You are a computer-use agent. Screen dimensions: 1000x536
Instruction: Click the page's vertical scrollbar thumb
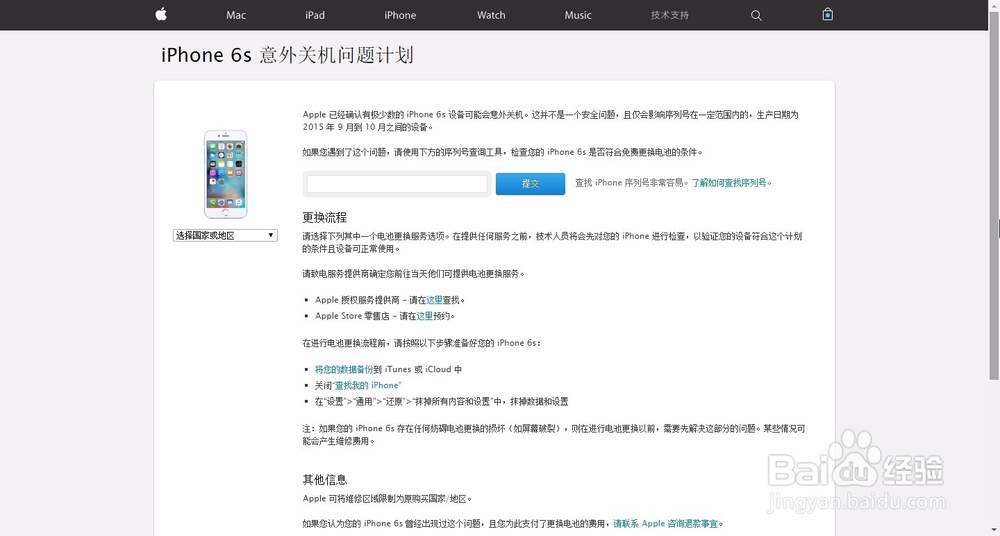pos(994,195)
